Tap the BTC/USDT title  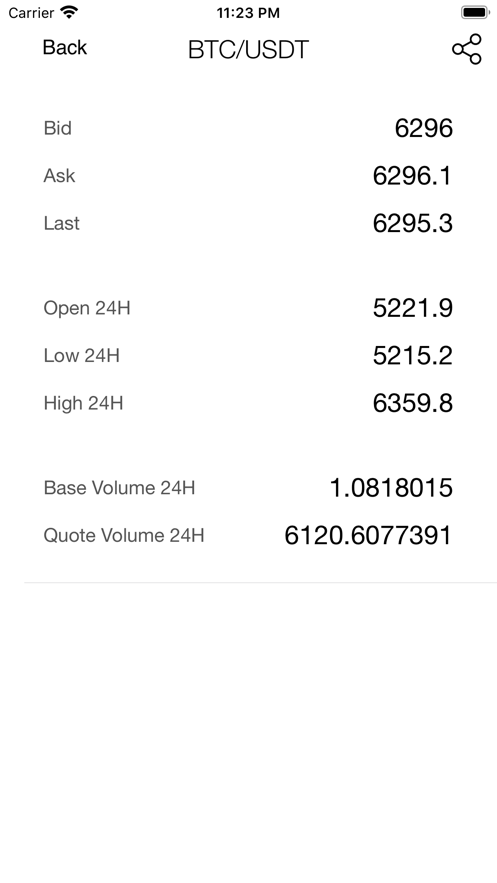coord(248,50)
